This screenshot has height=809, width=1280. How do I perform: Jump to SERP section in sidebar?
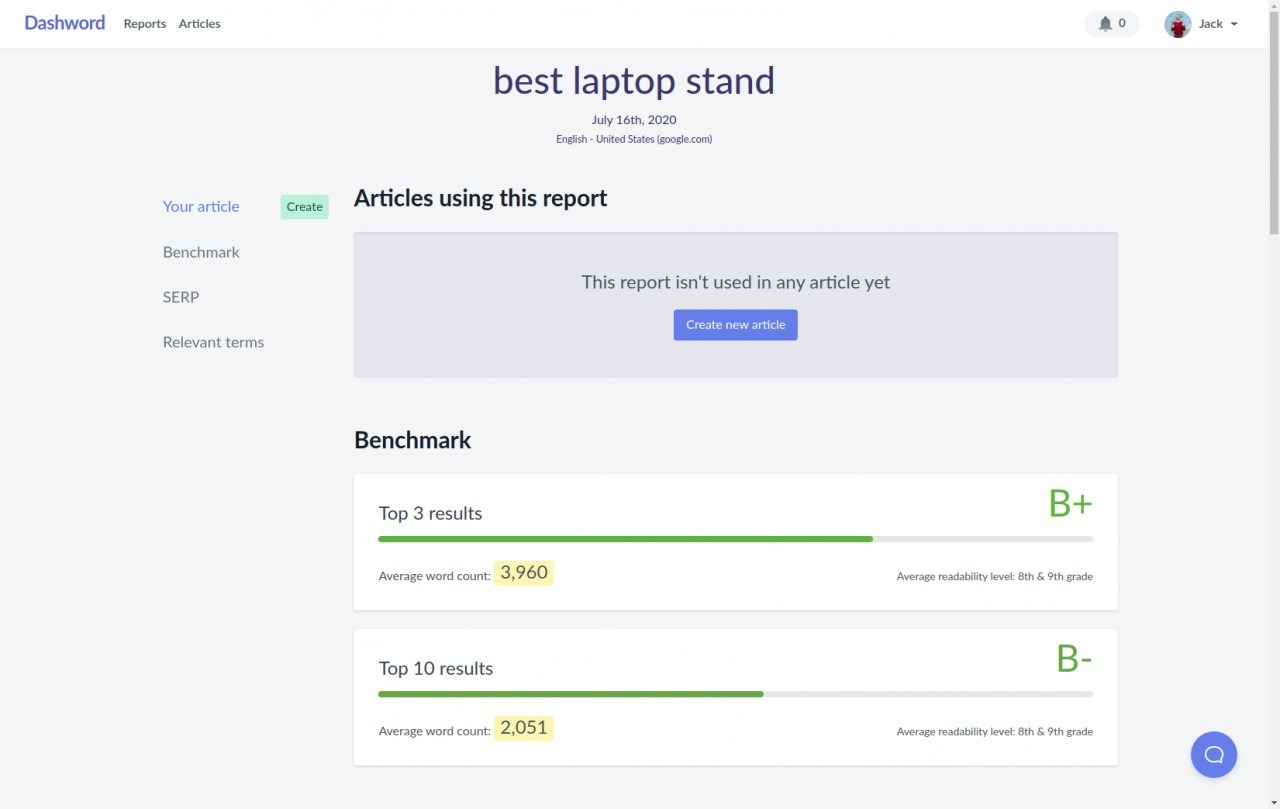[x=181, y=297]
